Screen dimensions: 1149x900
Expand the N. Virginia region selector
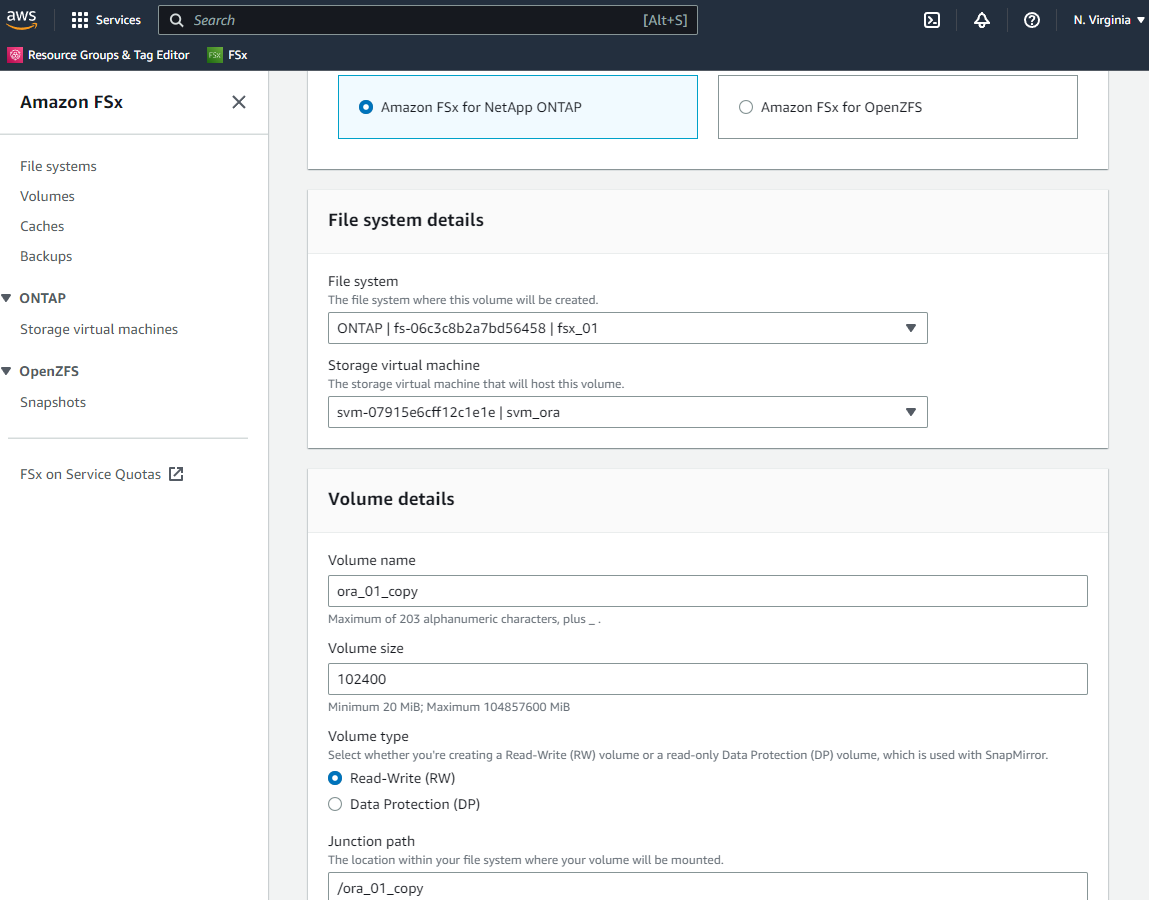click(1108, 20)
